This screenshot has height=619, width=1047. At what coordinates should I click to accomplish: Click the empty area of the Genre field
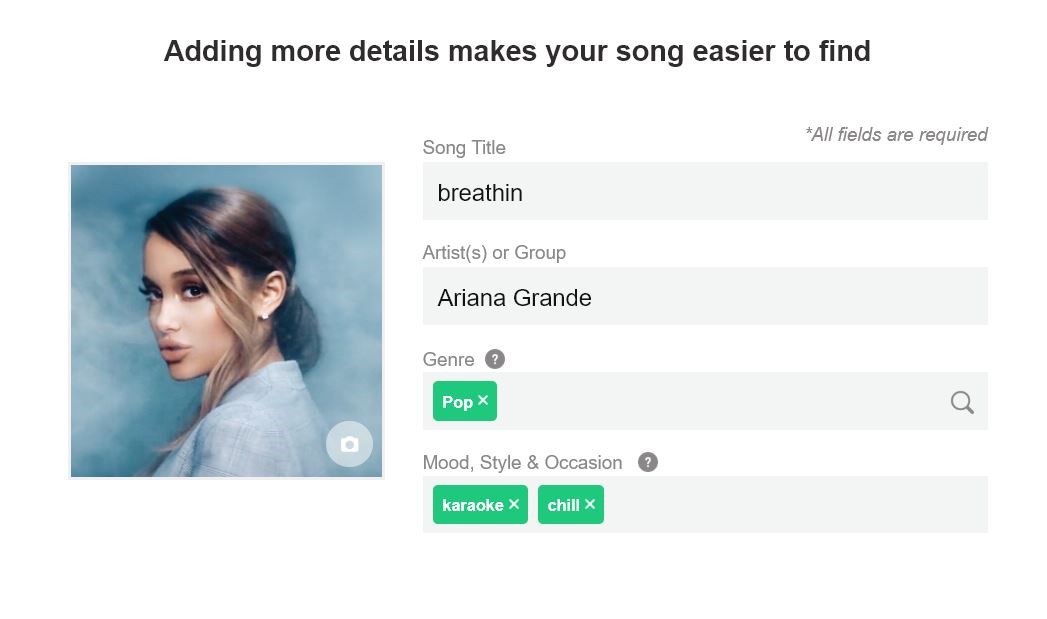click(x=720, y=401)
